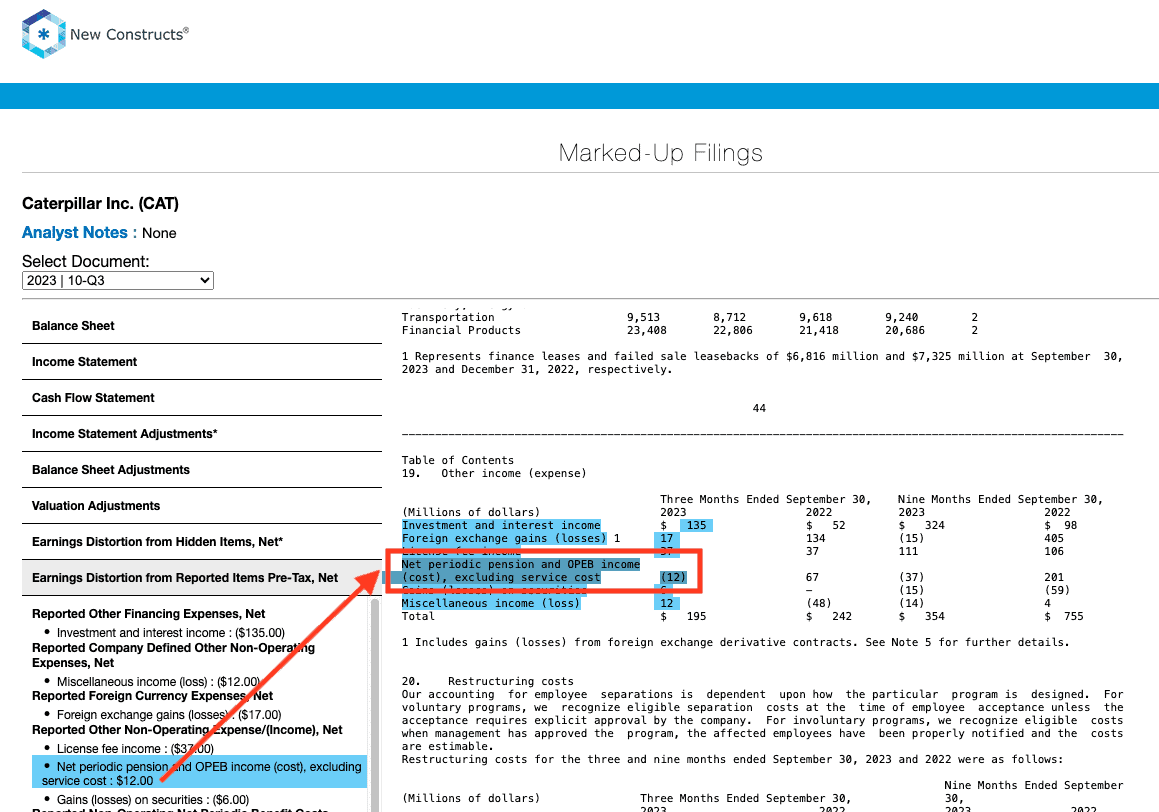Click the Table of Contents text

tap(458, 460)
